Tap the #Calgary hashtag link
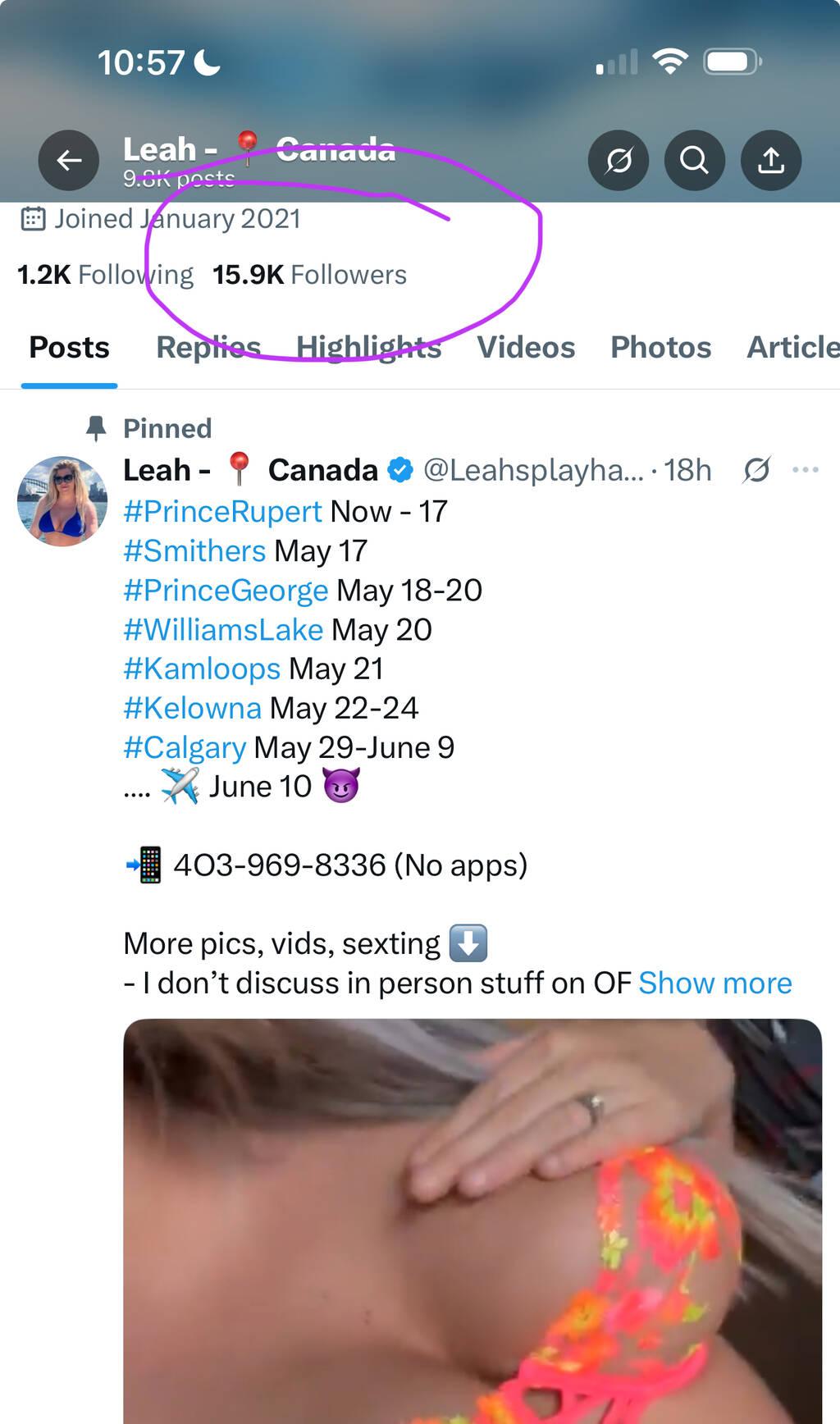Viewport: 840px width, 1424px height. click(185, 748)
